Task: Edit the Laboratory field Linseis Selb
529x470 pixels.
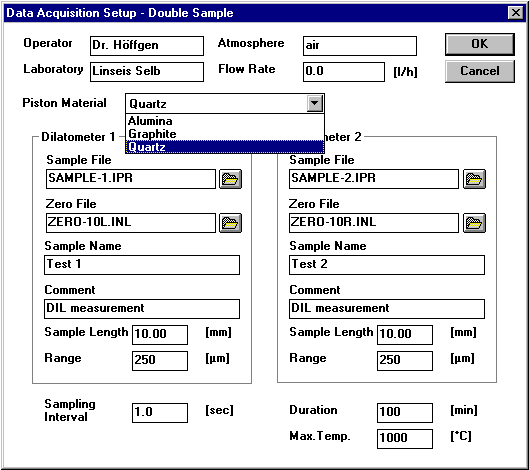Action: [147, 72]
